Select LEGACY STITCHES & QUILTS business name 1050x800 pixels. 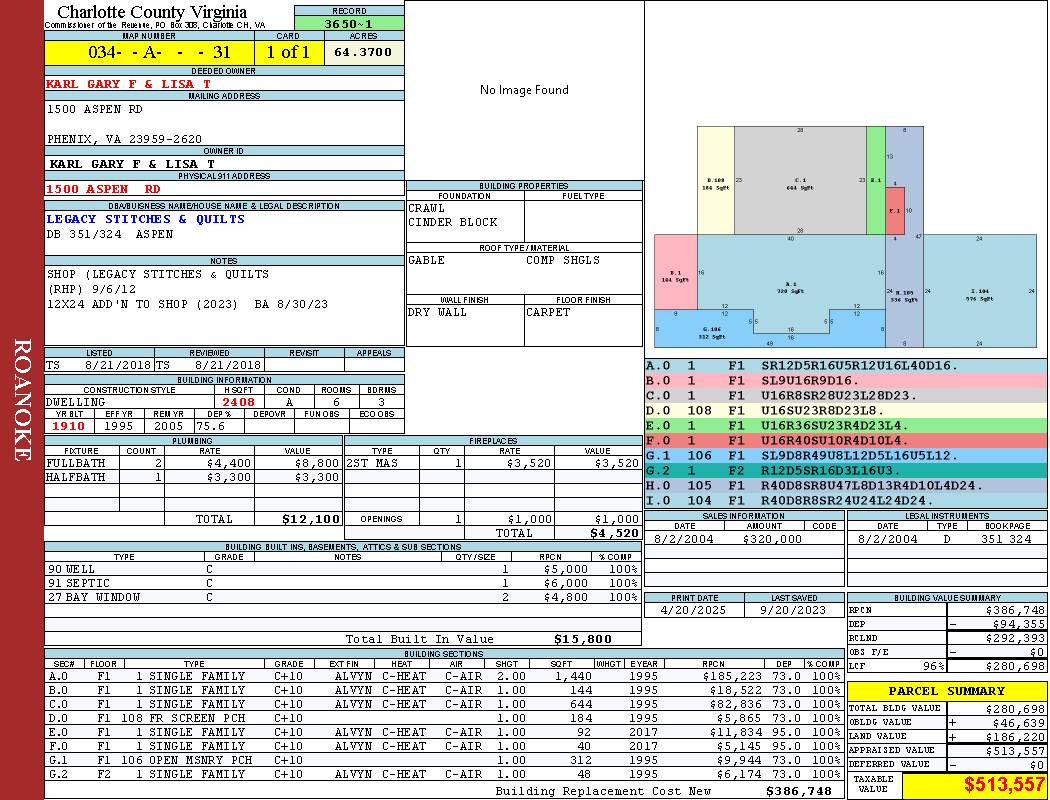click(146, 219)
